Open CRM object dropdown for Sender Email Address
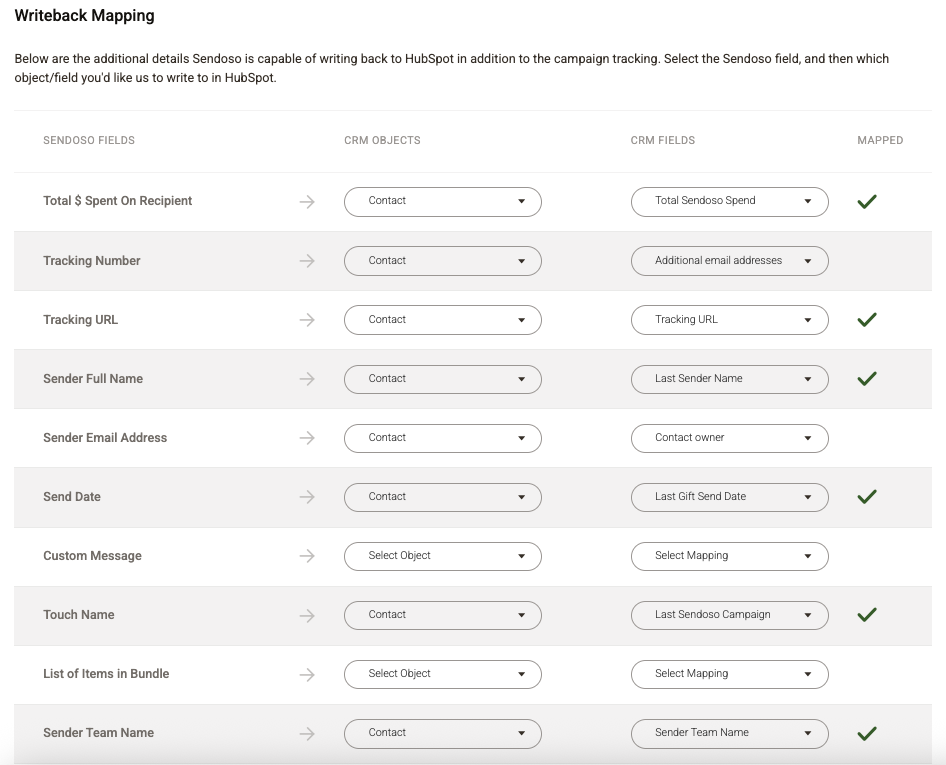The image size is (946, 765). 443,438
